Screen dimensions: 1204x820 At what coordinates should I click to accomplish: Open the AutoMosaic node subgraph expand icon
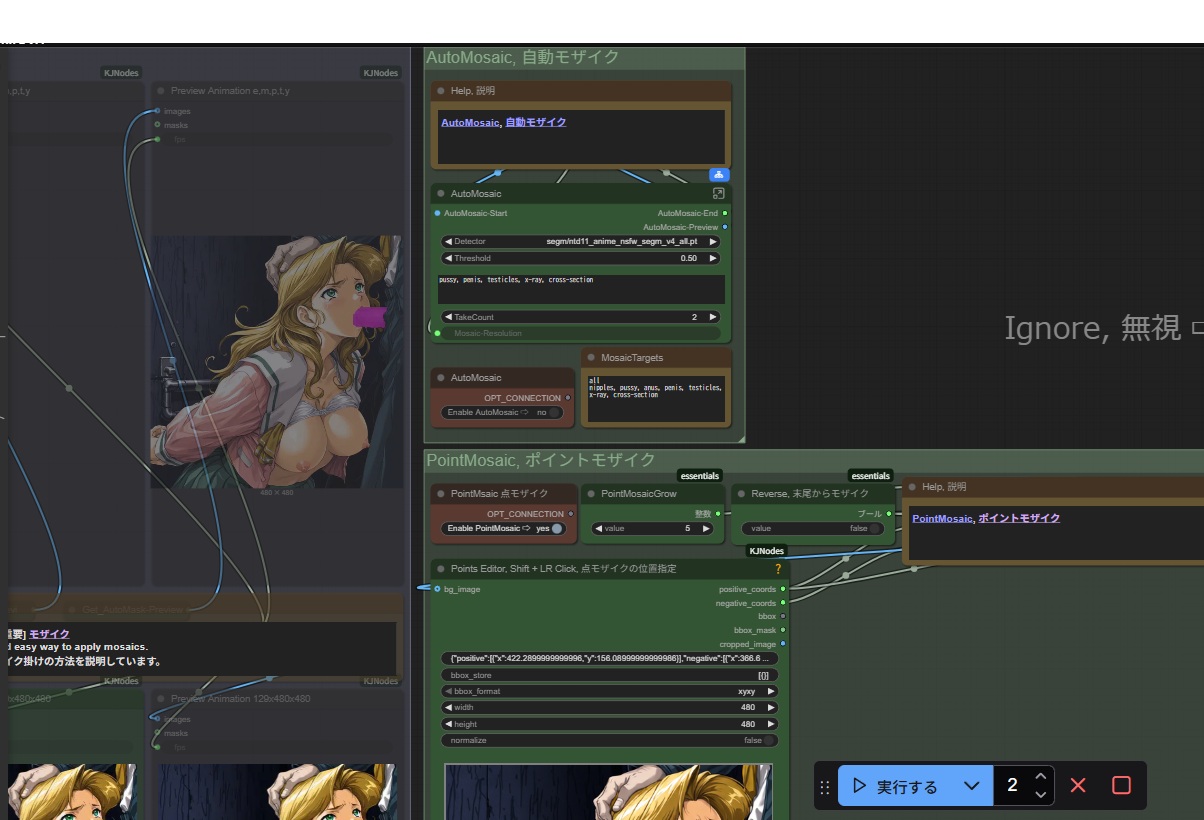click(718, 193)
